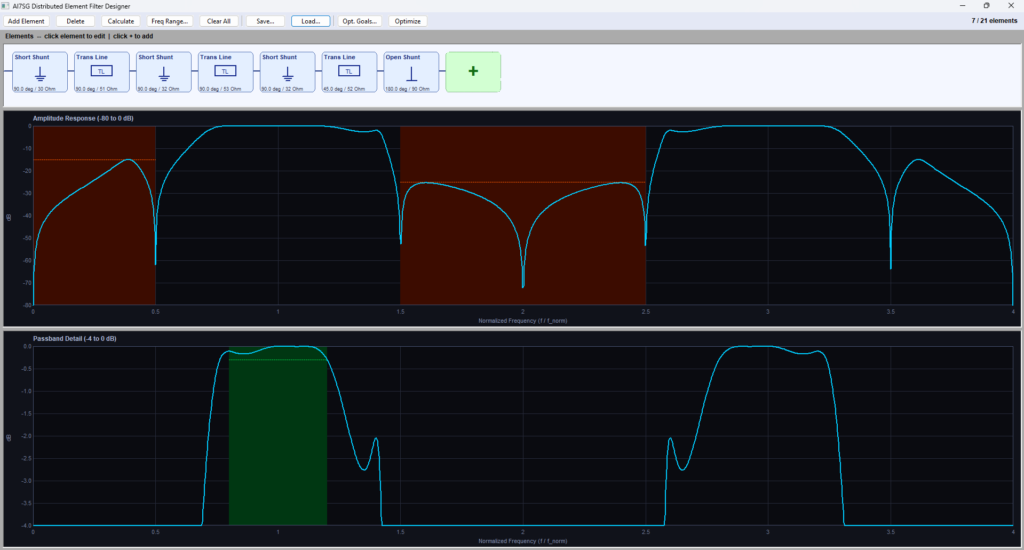Select the Trans Line 53 Ohm element
Image resolution: width=1024 pixels, height=550 pixels.
click(x=225, y=72)
